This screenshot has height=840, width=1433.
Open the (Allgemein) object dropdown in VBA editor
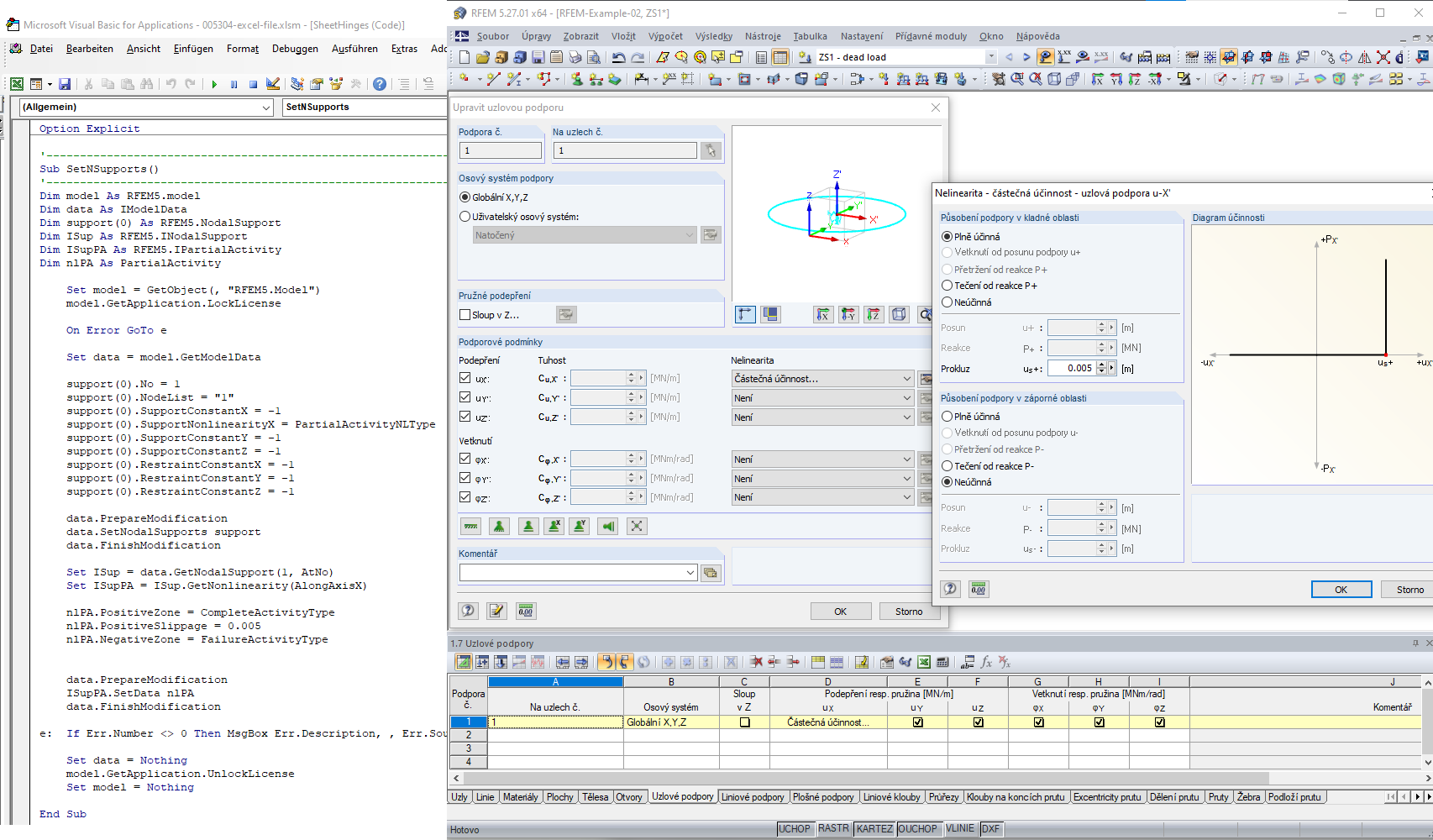(266, 108)
